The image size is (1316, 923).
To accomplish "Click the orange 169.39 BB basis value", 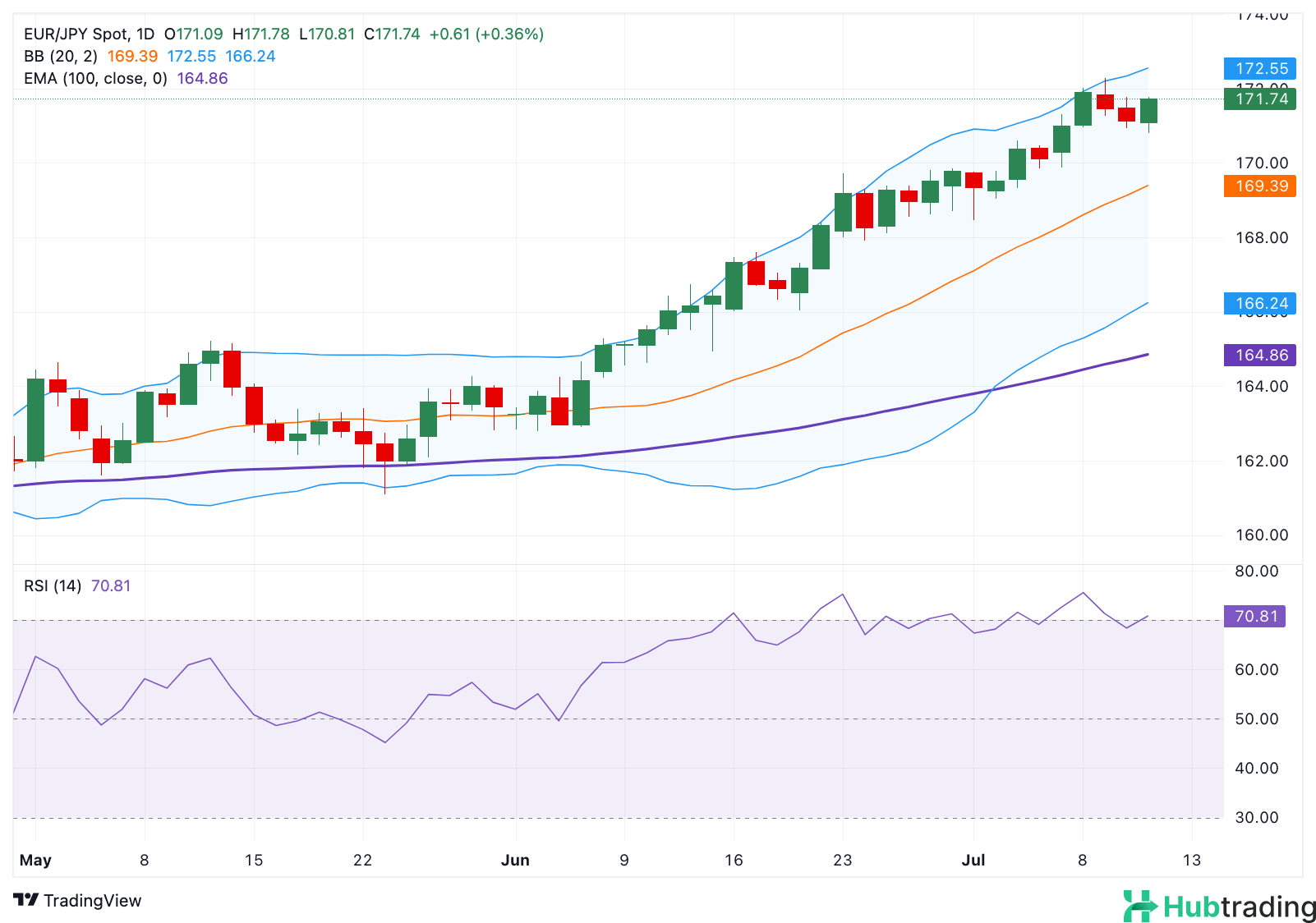I will point(132,56).
